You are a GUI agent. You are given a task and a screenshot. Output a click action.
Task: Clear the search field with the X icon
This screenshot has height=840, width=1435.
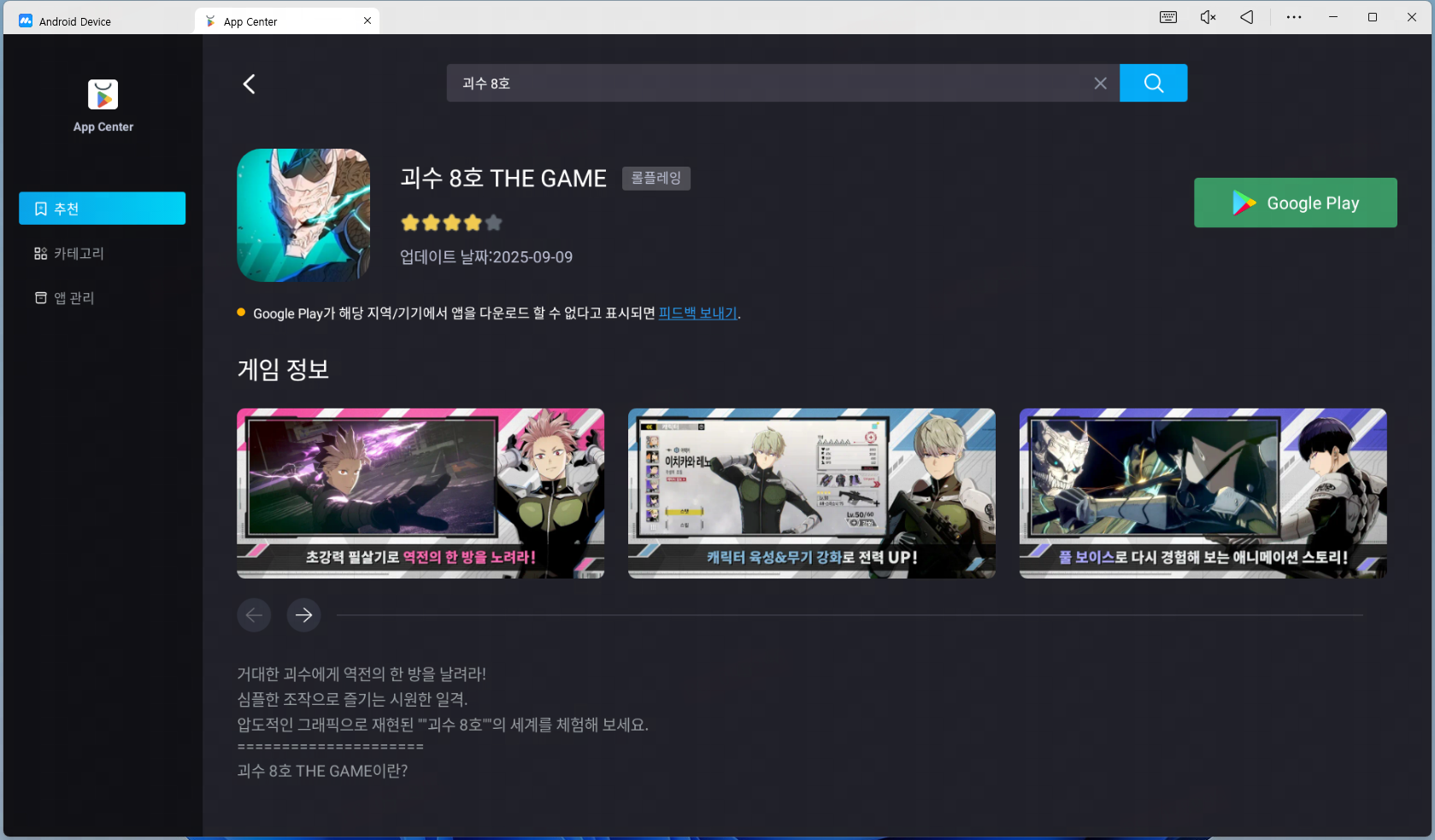1100,83
